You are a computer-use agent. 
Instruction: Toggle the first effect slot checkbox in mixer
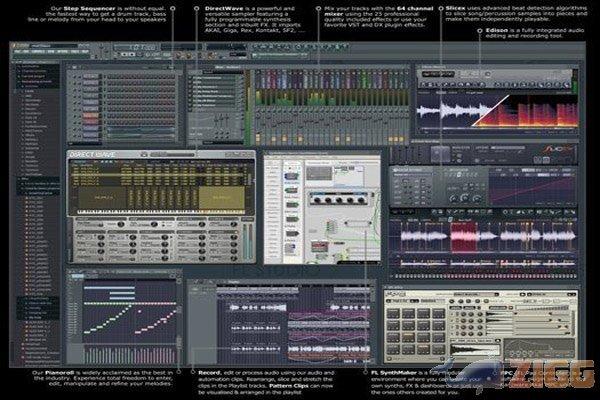point(190,78)
